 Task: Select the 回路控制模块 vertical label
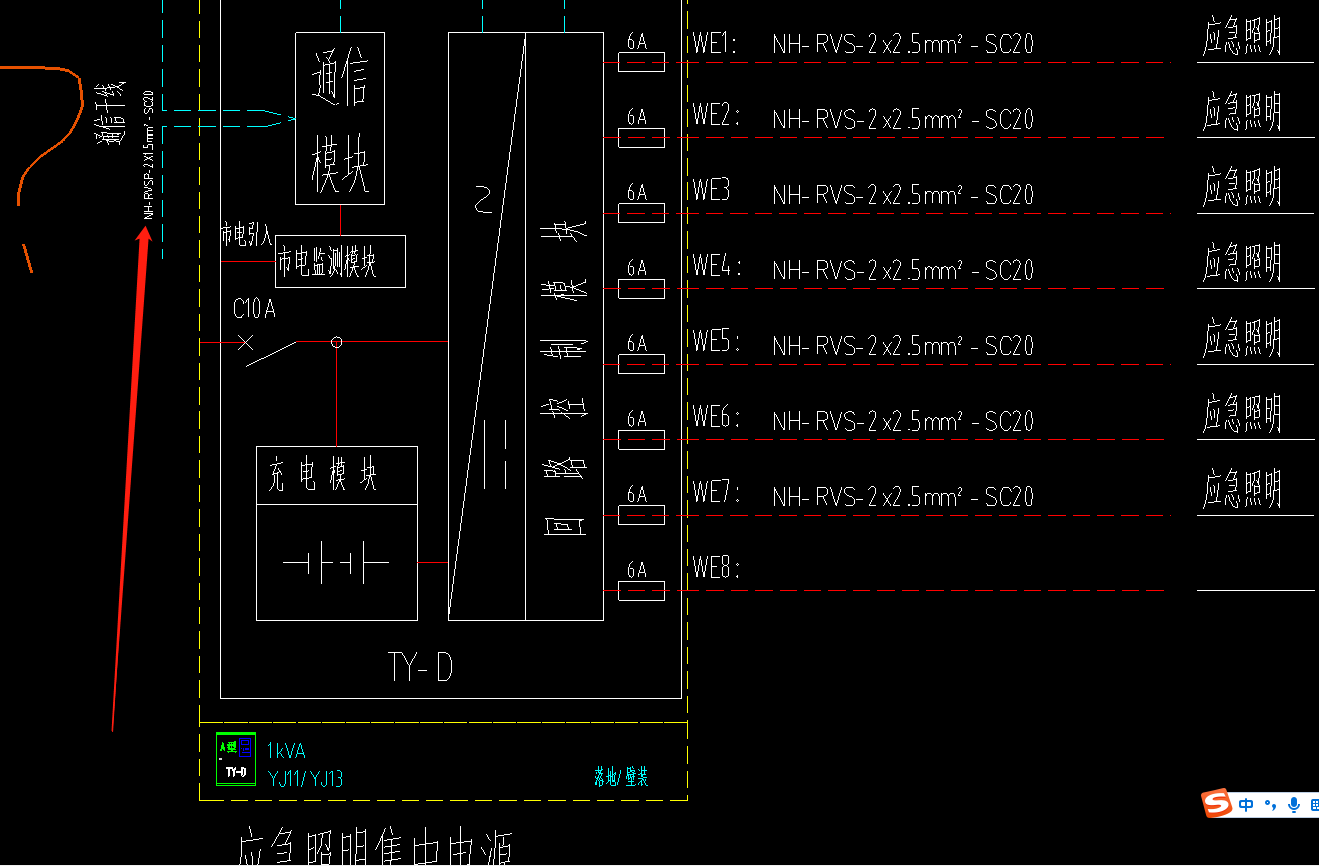click(x=565, y=378)
